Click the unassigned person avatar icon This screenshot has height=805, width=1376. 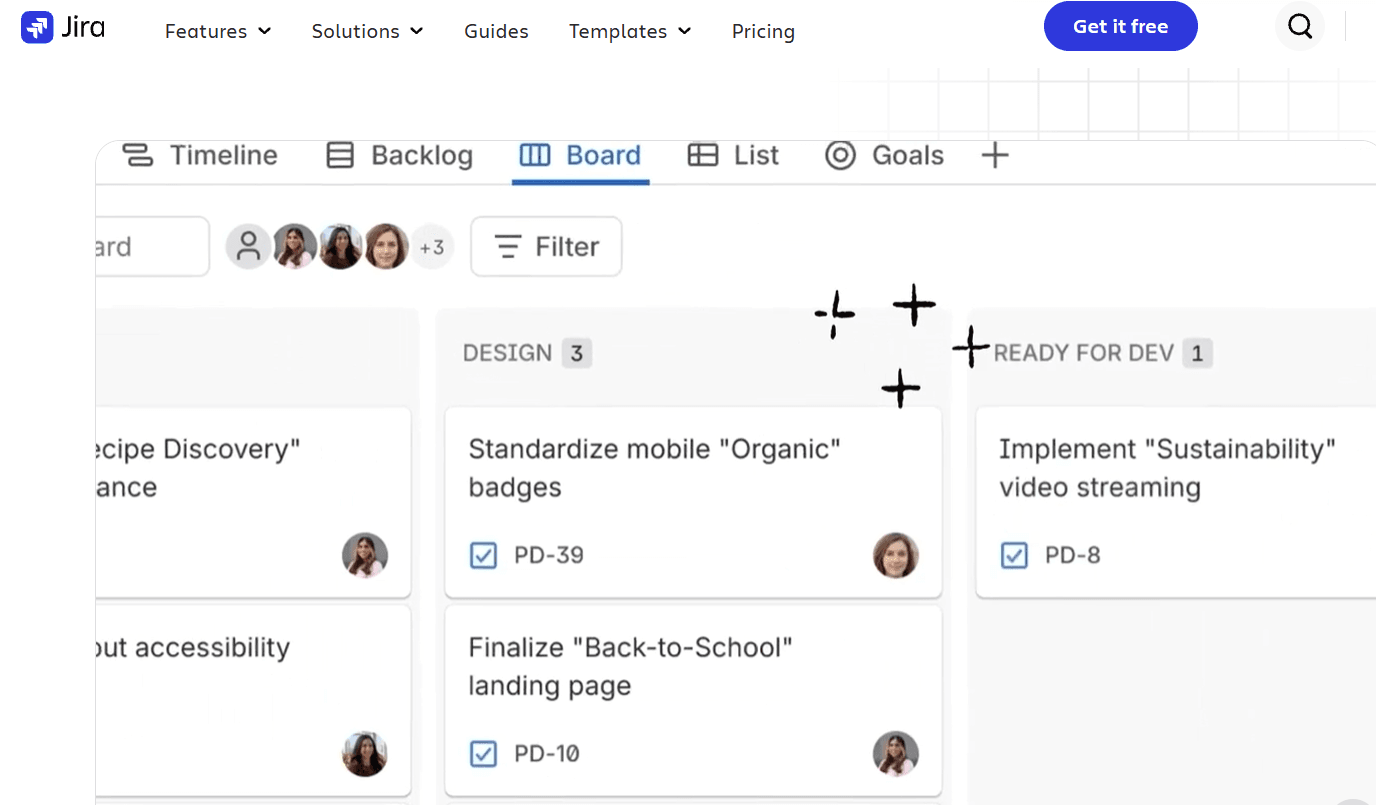[248, 246]
